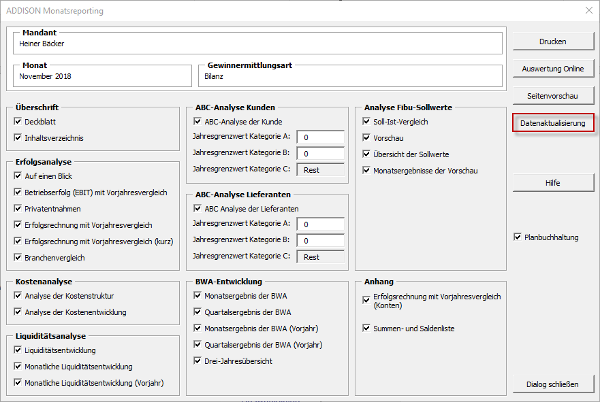Toggle Analyse der Kostenstruktur
The width and height of the screenshot is (600, 402).
(18, 296)
